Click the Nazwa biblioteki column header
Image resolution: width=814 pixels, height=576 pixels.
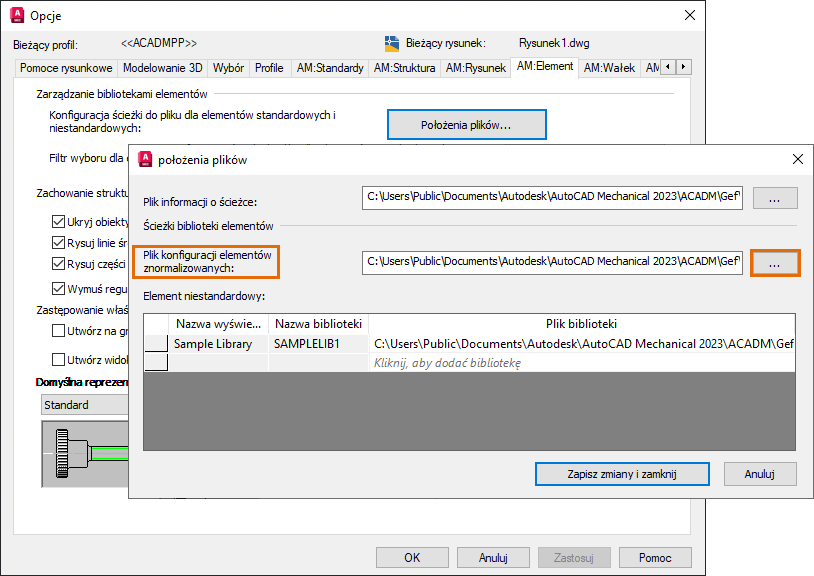coord(318,324)
